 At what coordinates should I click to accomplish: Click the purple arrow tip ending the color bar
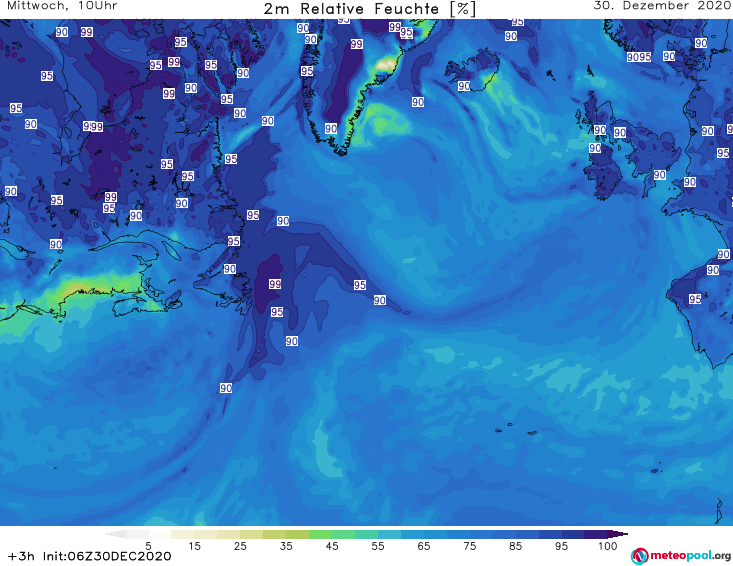point(618,534)
